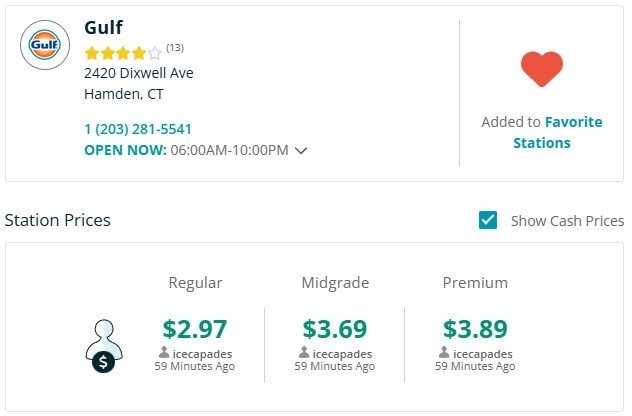Click the Gulf station logo
632x416 pixels.
click(x=45, y=44)
